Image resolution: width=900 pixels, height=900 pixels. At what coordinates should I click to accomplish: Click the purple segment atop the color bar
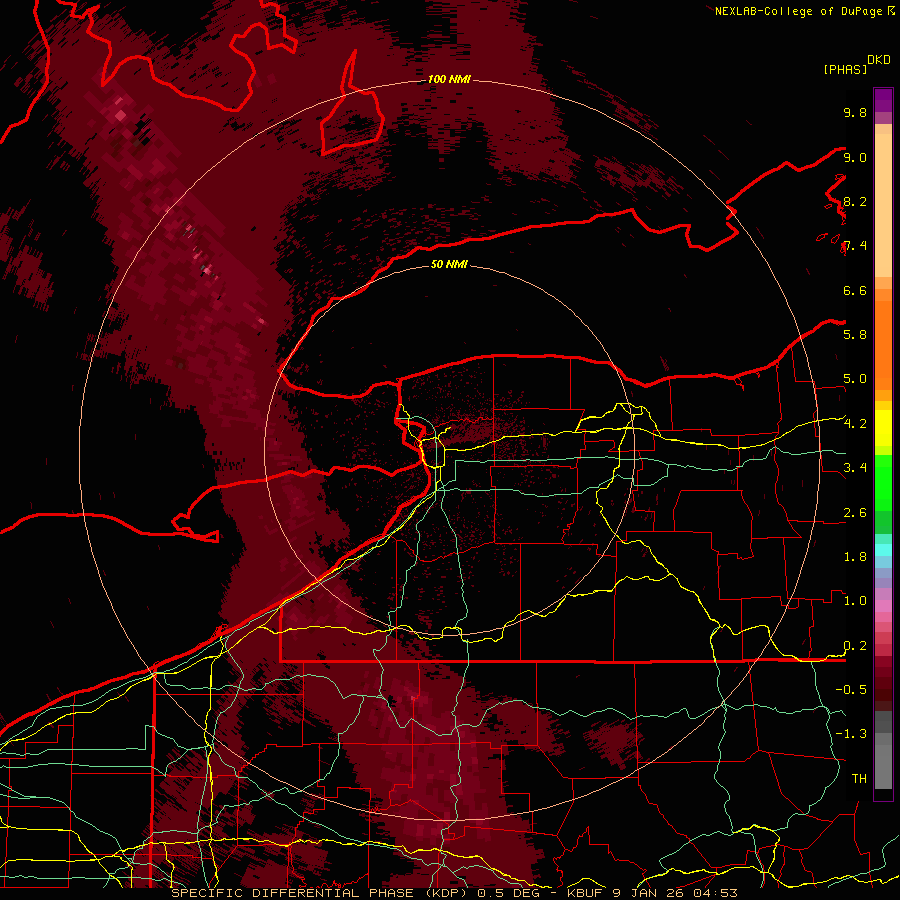883,100
